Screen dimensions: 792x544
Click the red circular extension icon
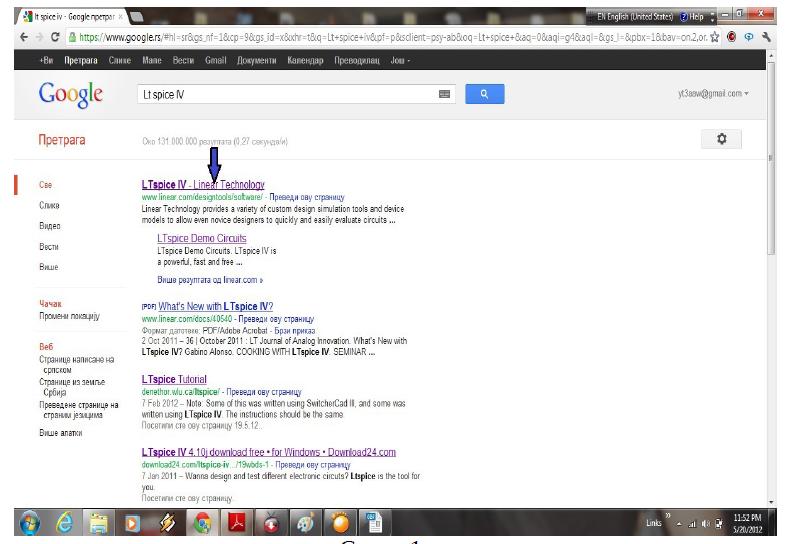731,37
